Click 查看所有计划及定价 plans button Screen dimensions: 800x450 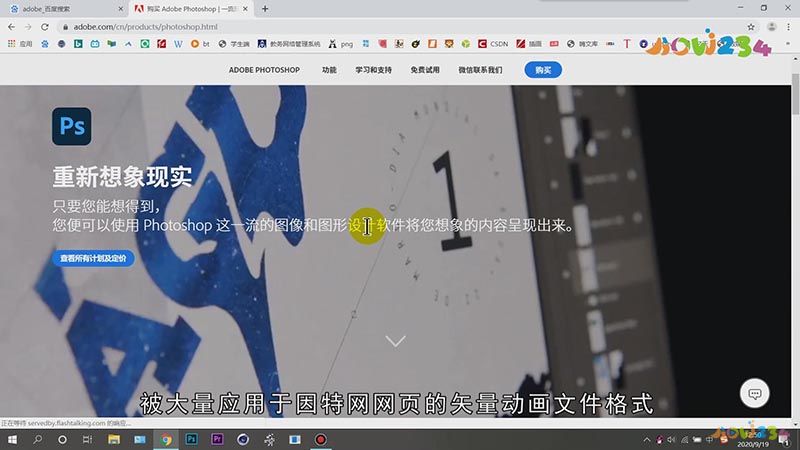point(93,258)
